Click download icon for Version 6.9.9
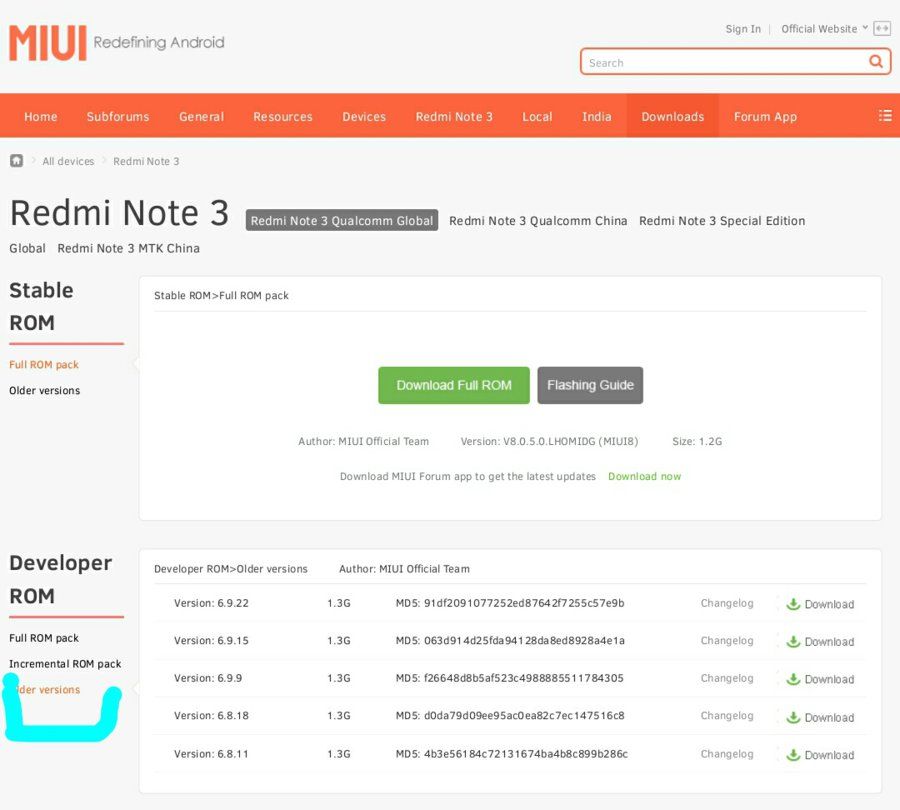 click(793, 679)
